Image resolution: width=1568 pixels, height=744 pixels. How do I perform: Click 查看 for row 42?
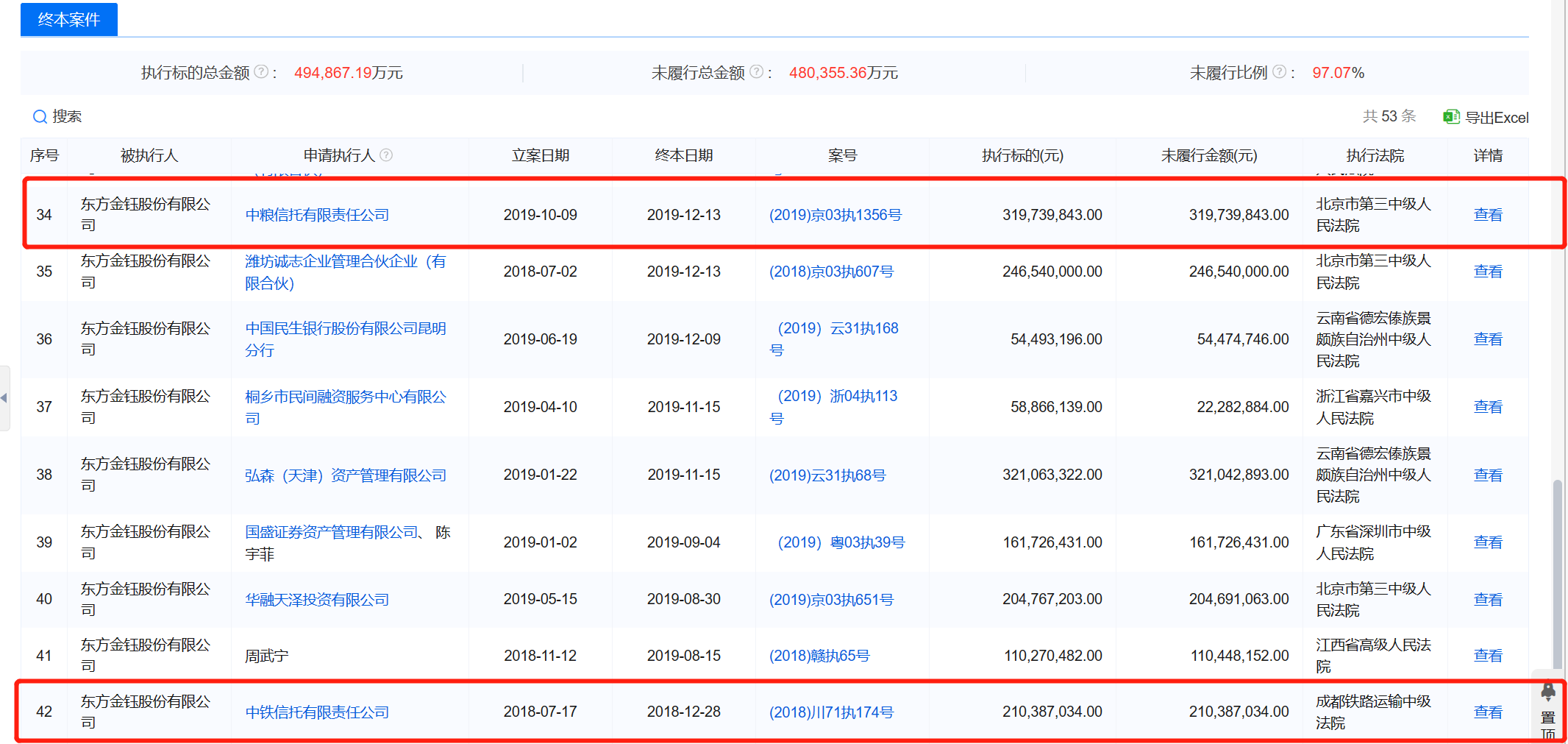(1488, 712)
